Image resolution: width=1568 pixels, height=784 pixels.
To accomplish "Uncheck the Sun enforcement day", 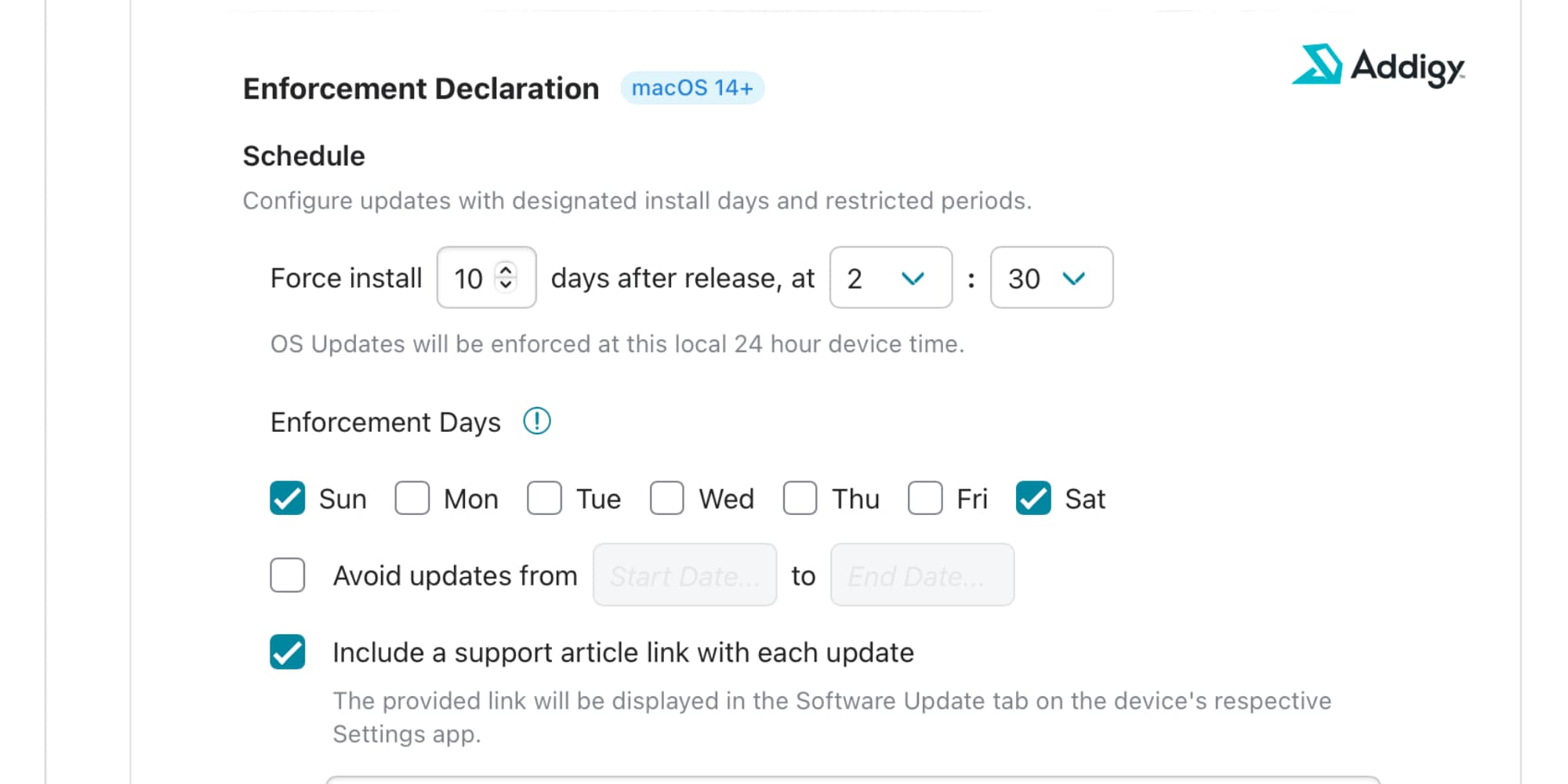I will [x=287, y=498].
